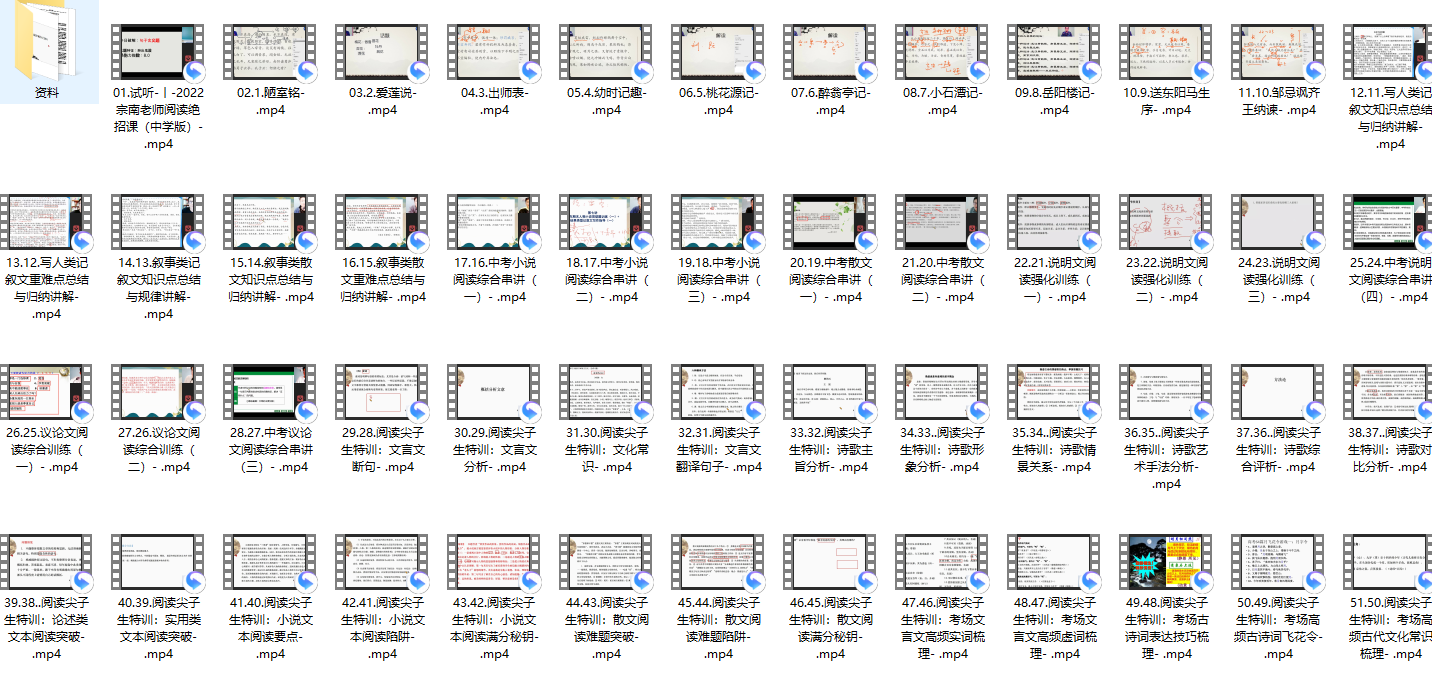Select the 17.16.中考小说阅读综合串讲（一）video

point(495,222)
